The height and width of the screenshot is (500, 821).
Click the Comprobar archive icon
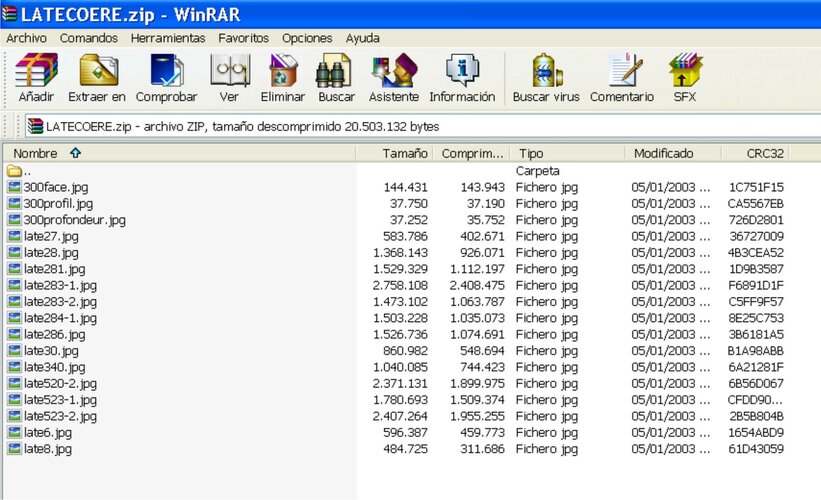click(x=167, y=70)
